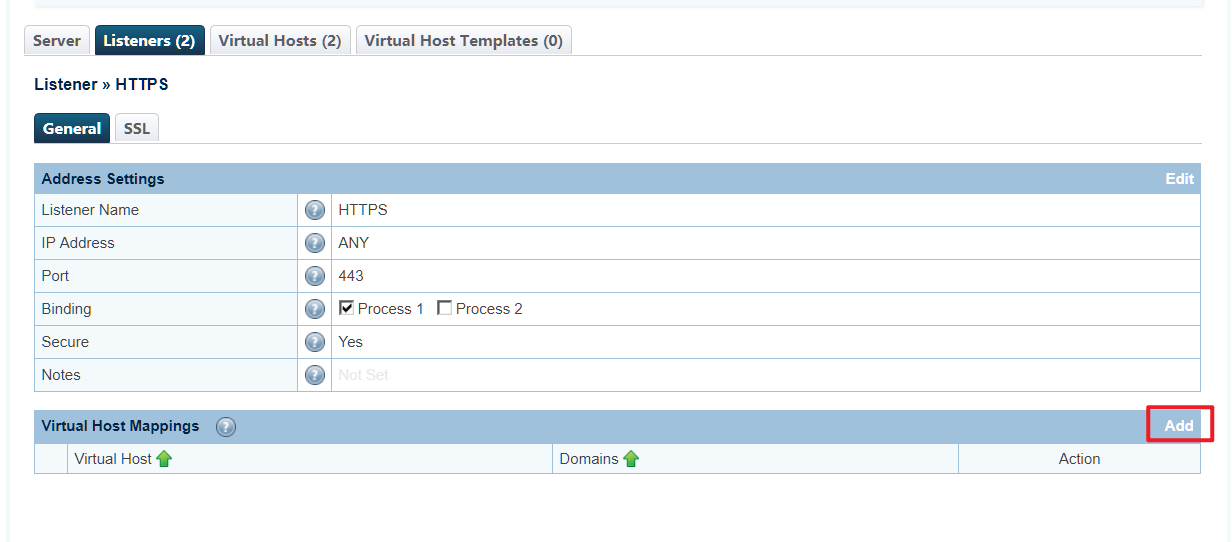This screenshot has height=542, width=1232.
Task: Open the SSL sub-tab
Action: point(137,129)
